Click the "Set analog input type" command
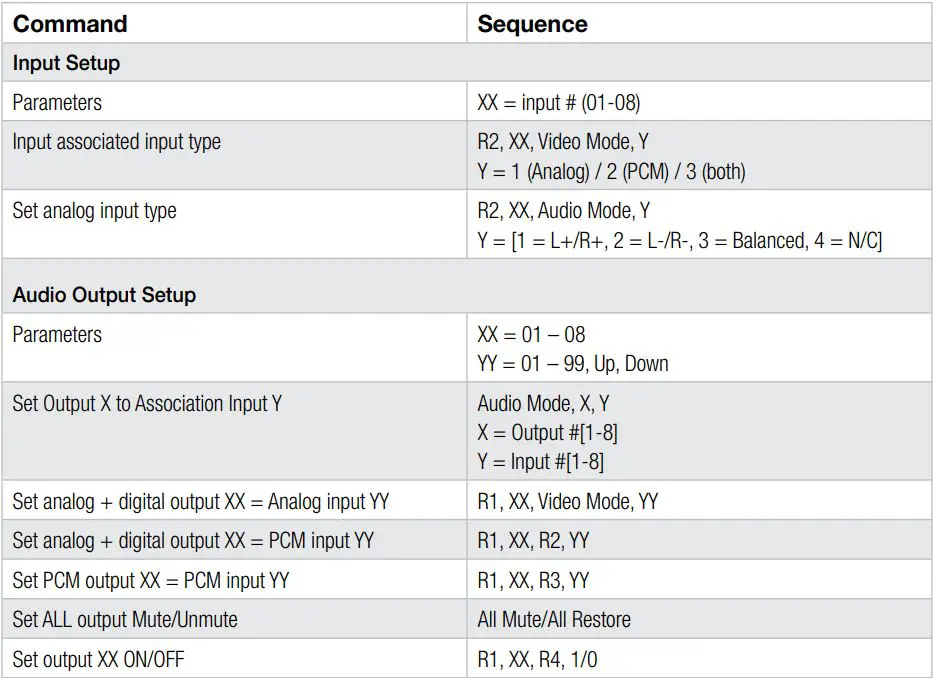 pyautogui.click(x=94, y=211)
